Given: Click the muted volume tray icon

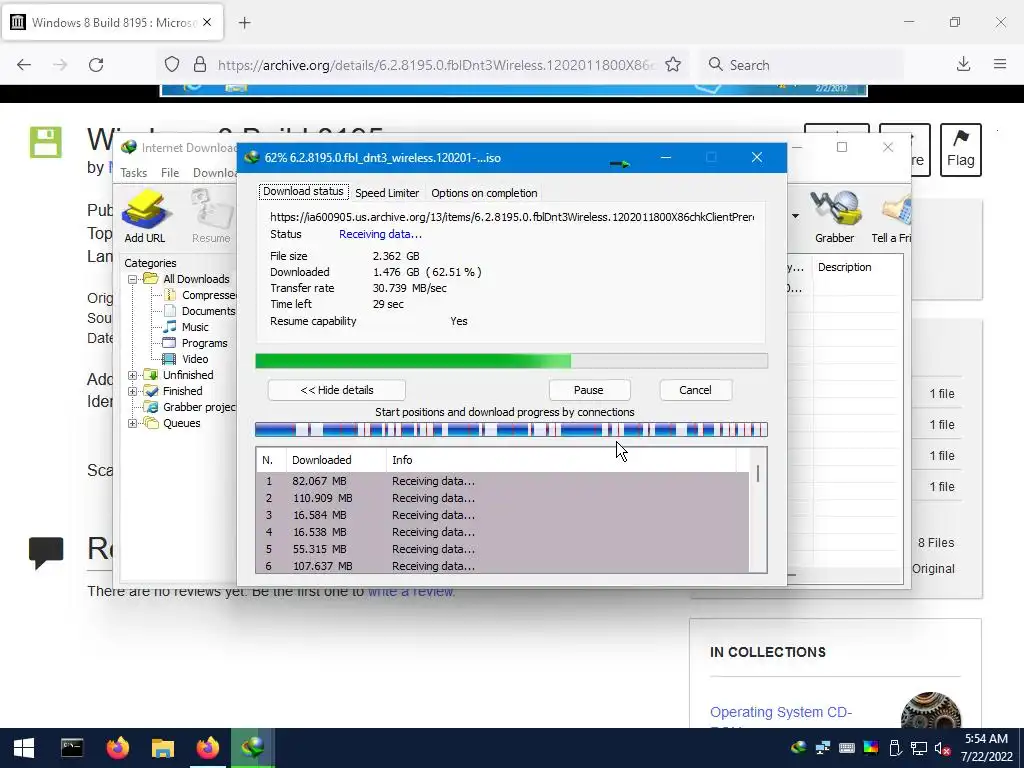Looking at the screenshot, I should [x=942, y=748].
